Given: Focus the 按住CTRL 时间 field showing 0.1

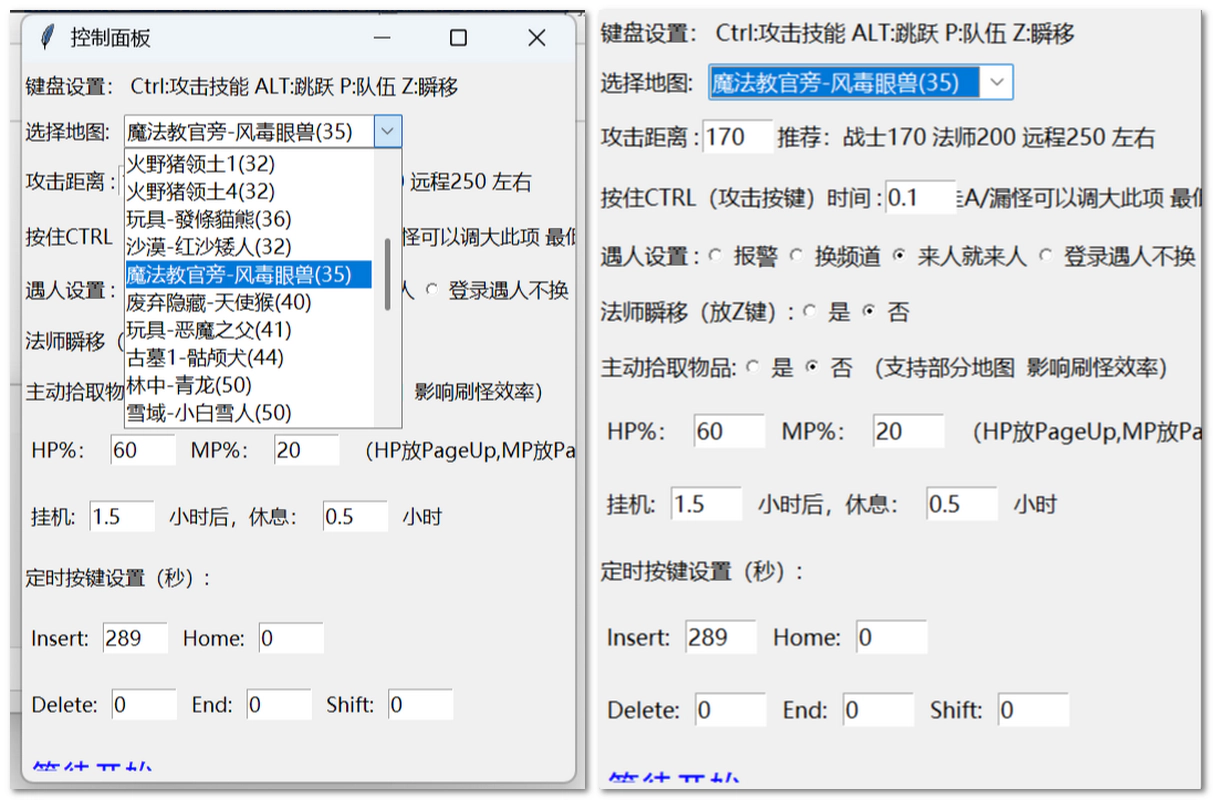Looking at the screenshot, I should point(919,198).
